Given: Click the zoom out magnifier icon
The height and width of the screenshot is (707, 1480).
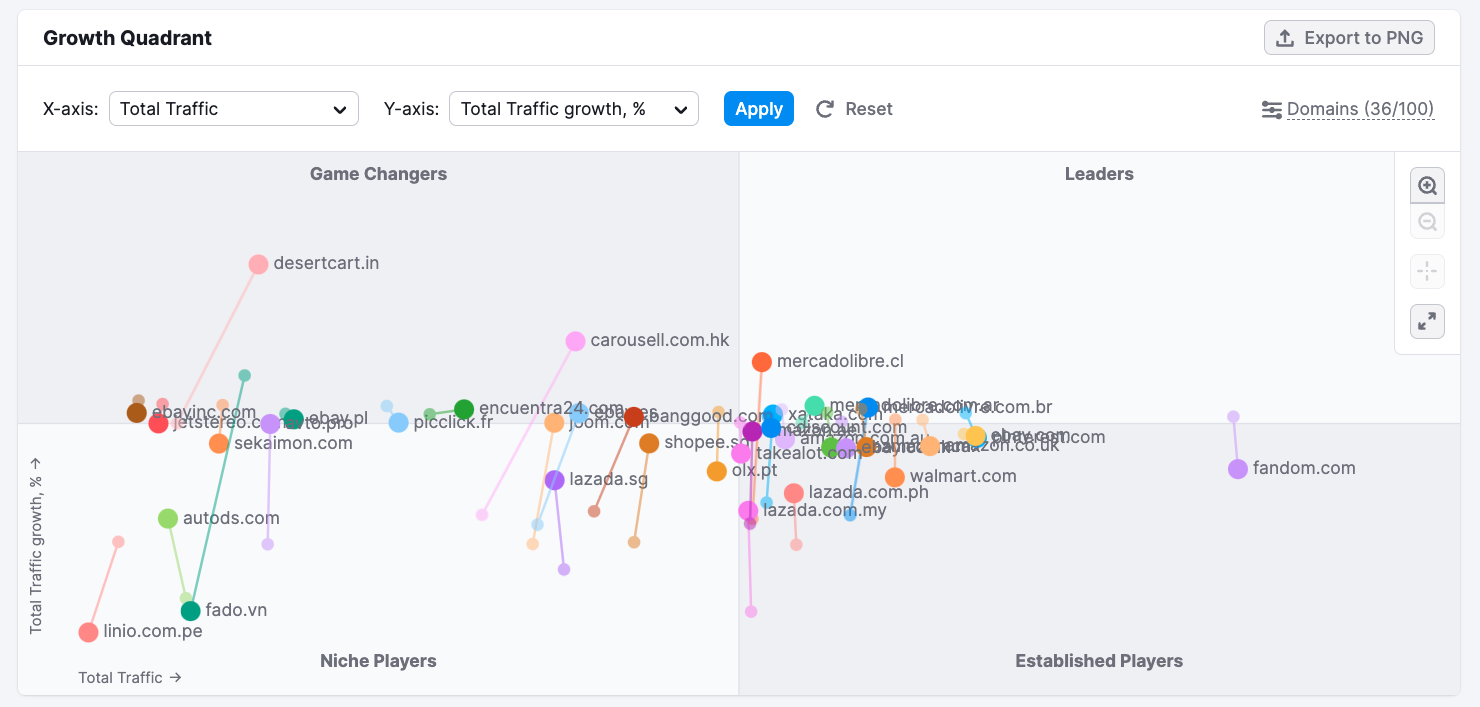Looking at the screenshot, I should 1427,221.
